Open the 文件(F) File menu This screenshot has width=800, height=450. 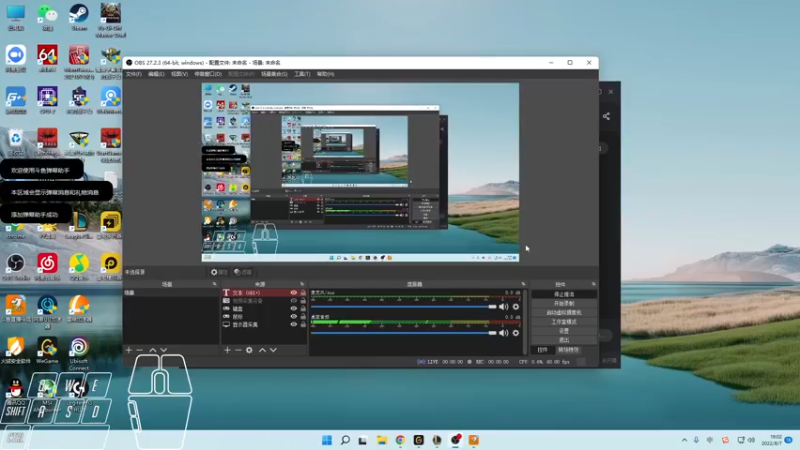[134, 74]
